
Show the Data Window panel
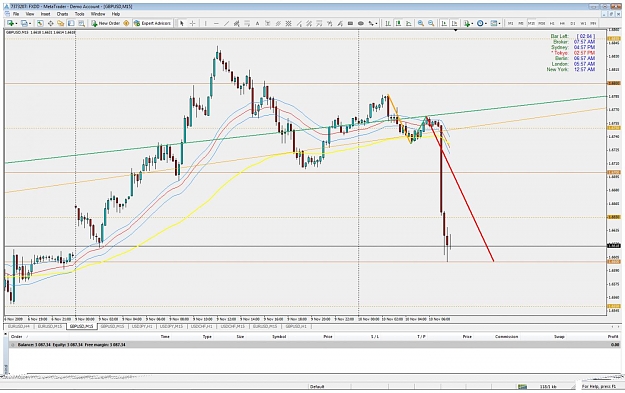point(50,24)
